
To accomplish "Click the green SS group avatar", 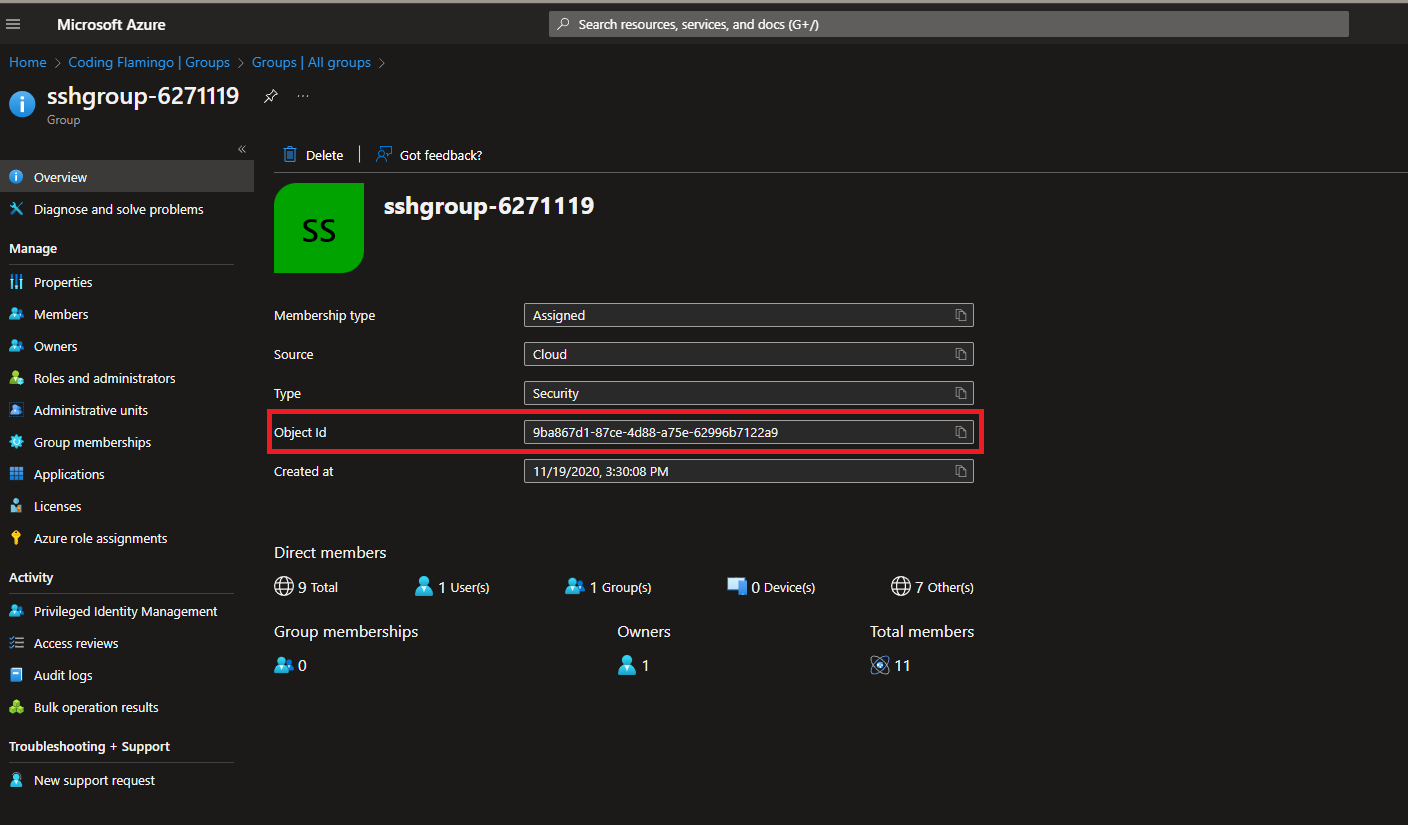I will coord(319,228).
